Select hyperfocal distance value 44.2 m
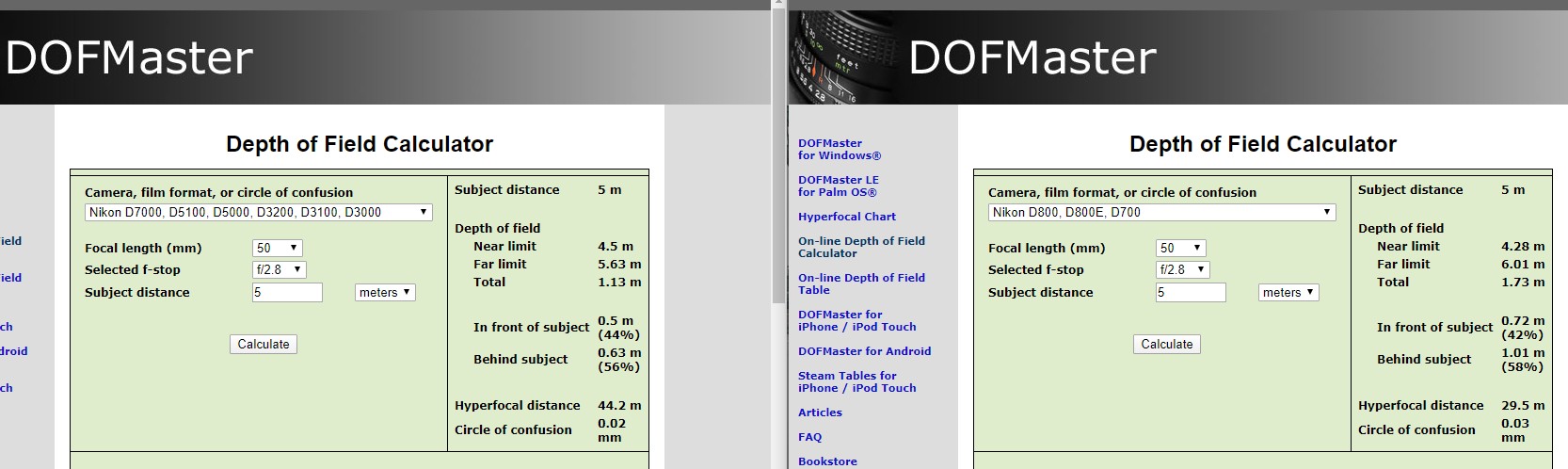 coord(619,406)
